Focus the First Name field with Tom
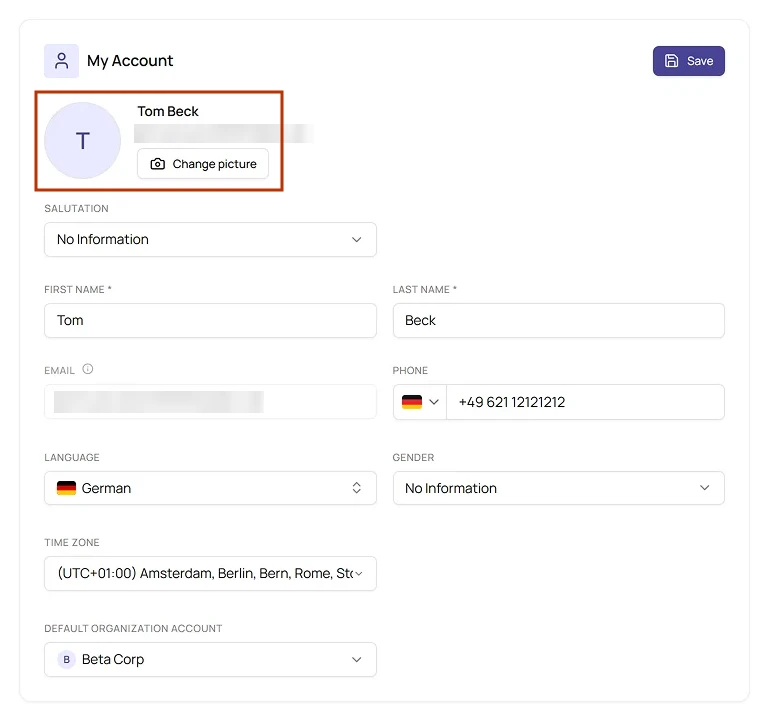Image resolution: width=770 pixels, height=722 pixels. point(210,320)
